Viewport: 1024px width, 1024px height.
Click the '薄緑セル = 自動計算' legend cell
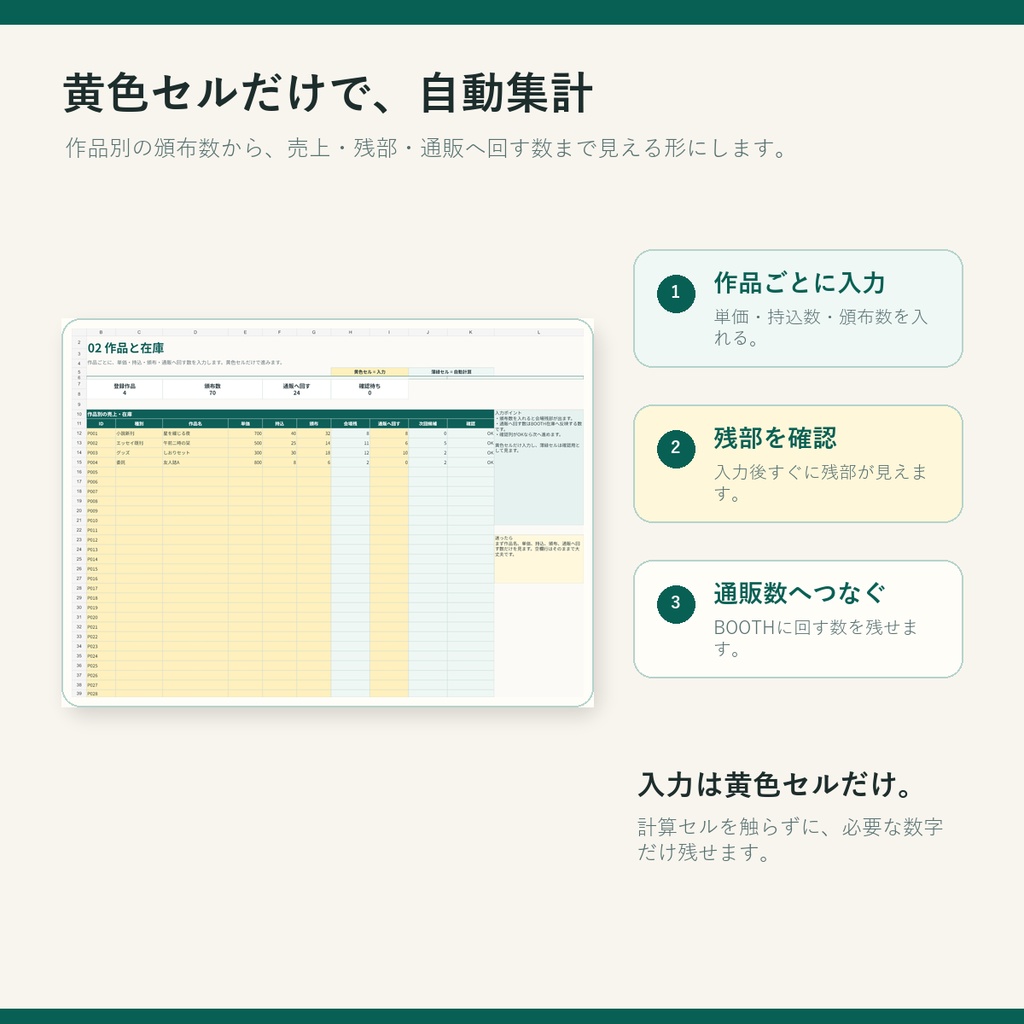click(x=451, y=372)
